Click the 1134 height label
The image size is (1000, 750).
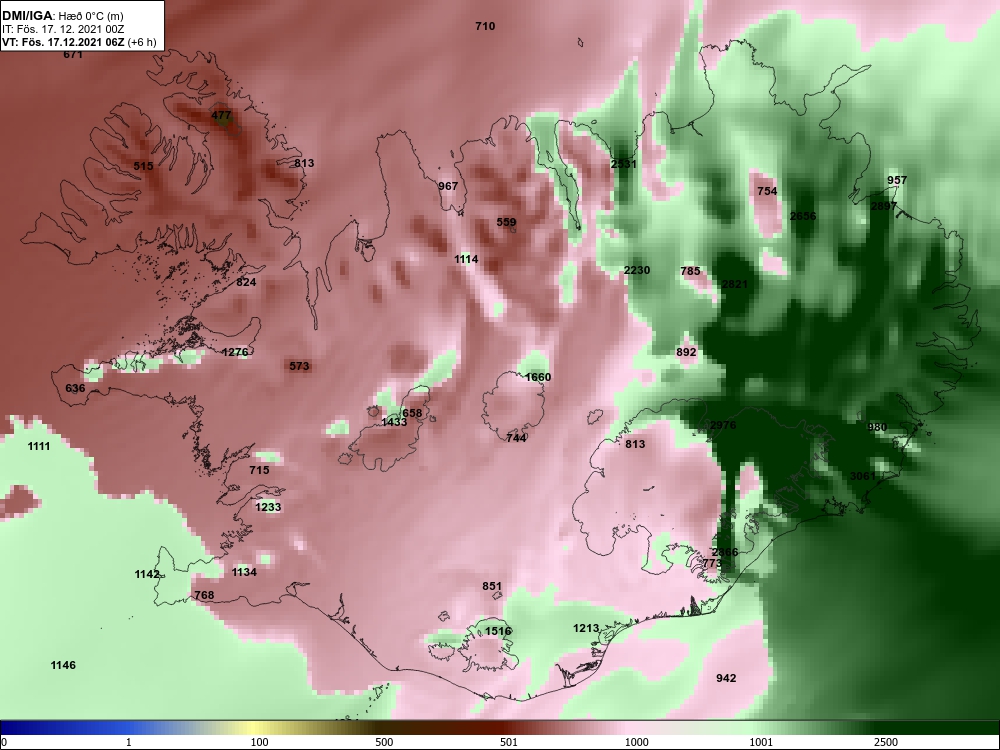[244, 572]
